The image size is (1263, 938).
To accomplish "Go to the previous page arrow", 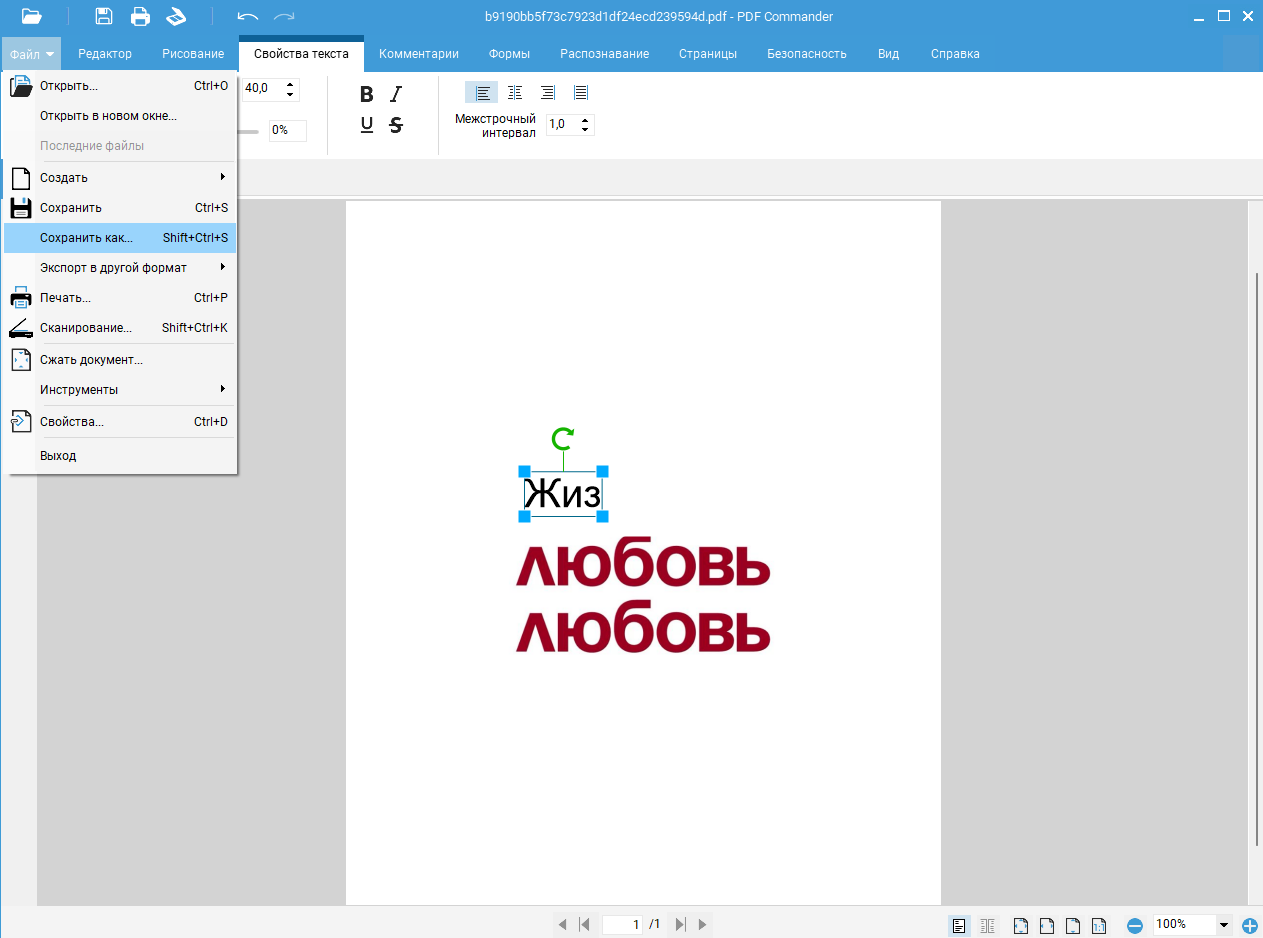I will point(562,925).
